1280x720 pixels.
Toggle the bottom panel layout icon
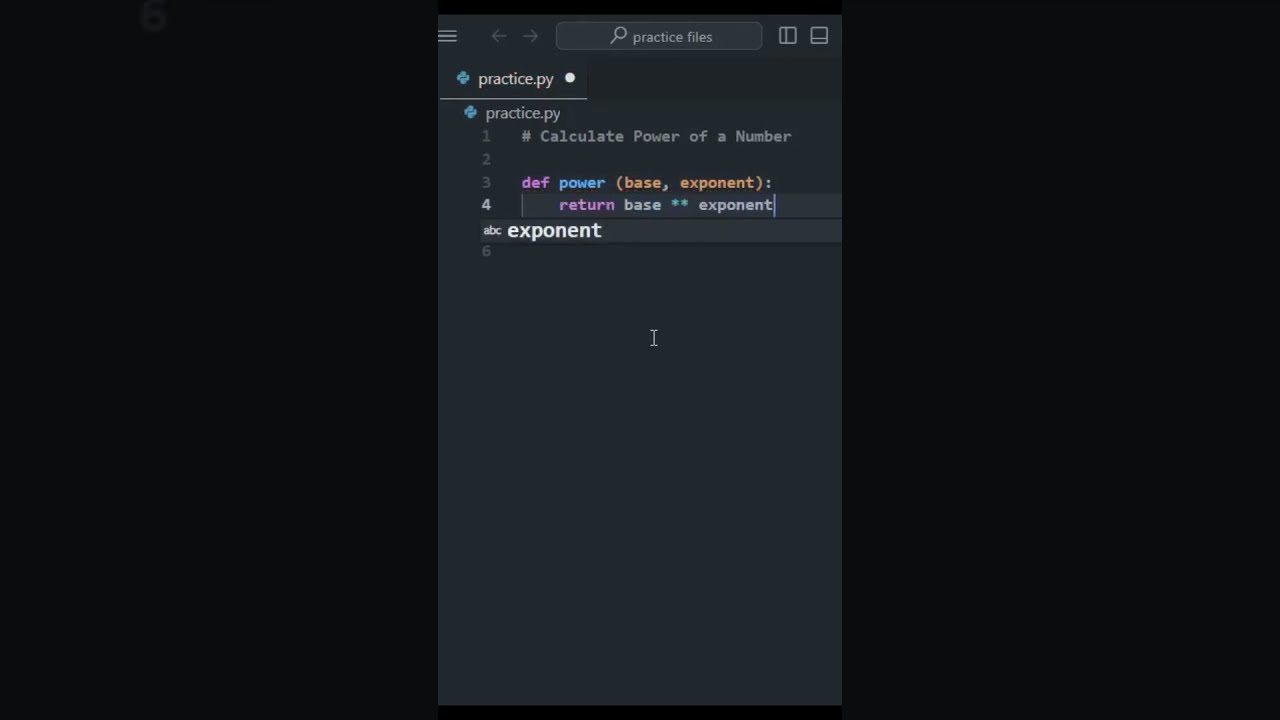tap(819, 36)
